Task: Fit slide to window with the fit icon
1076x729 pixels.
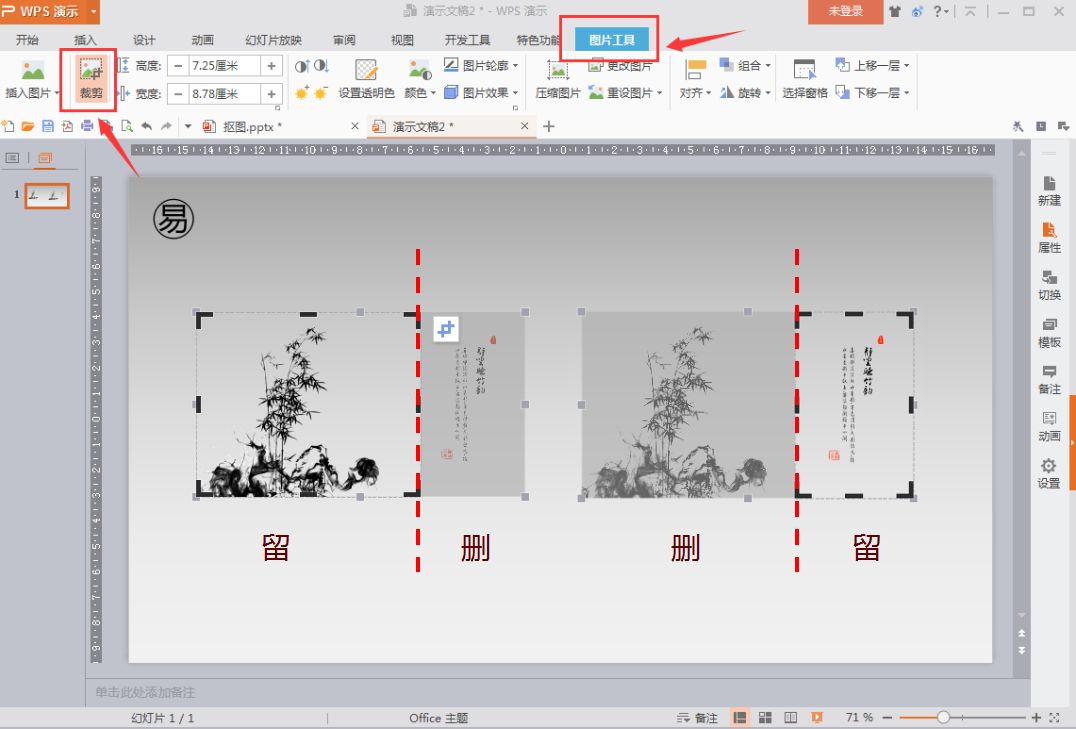Action: [1055, 717]
